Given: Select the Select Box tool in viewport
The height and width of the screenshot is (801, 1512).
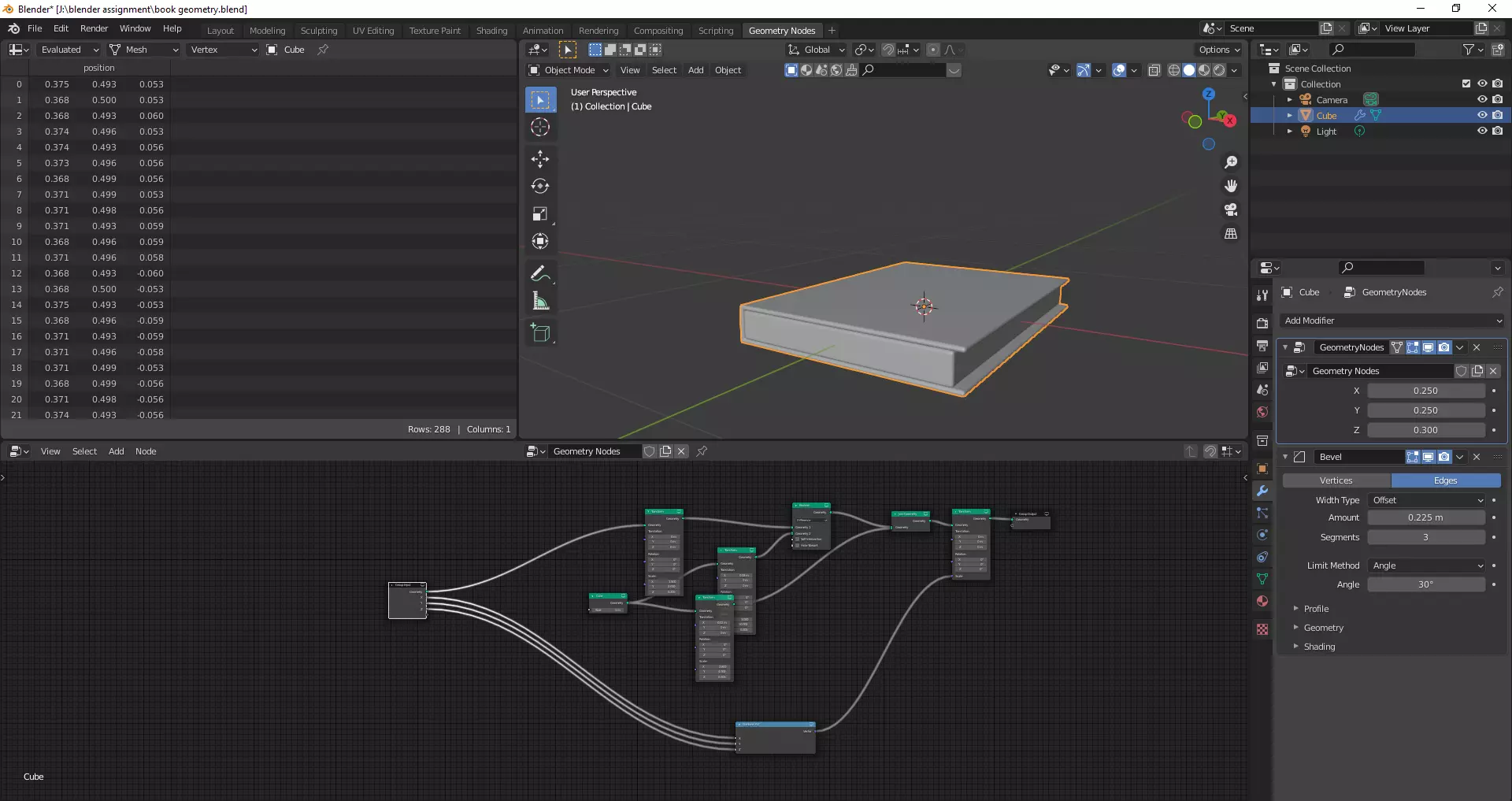Looking at the screenshot, I should pos(540,100).
